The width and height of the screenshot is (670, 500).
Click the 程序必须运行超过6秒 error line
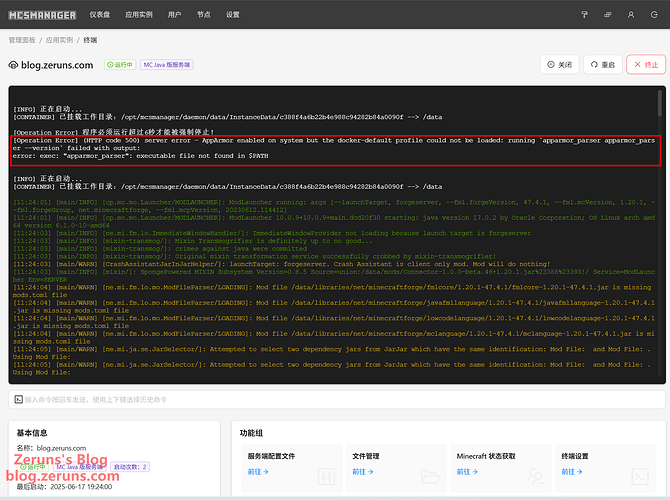pyautogui.click(x=114, y=132)
